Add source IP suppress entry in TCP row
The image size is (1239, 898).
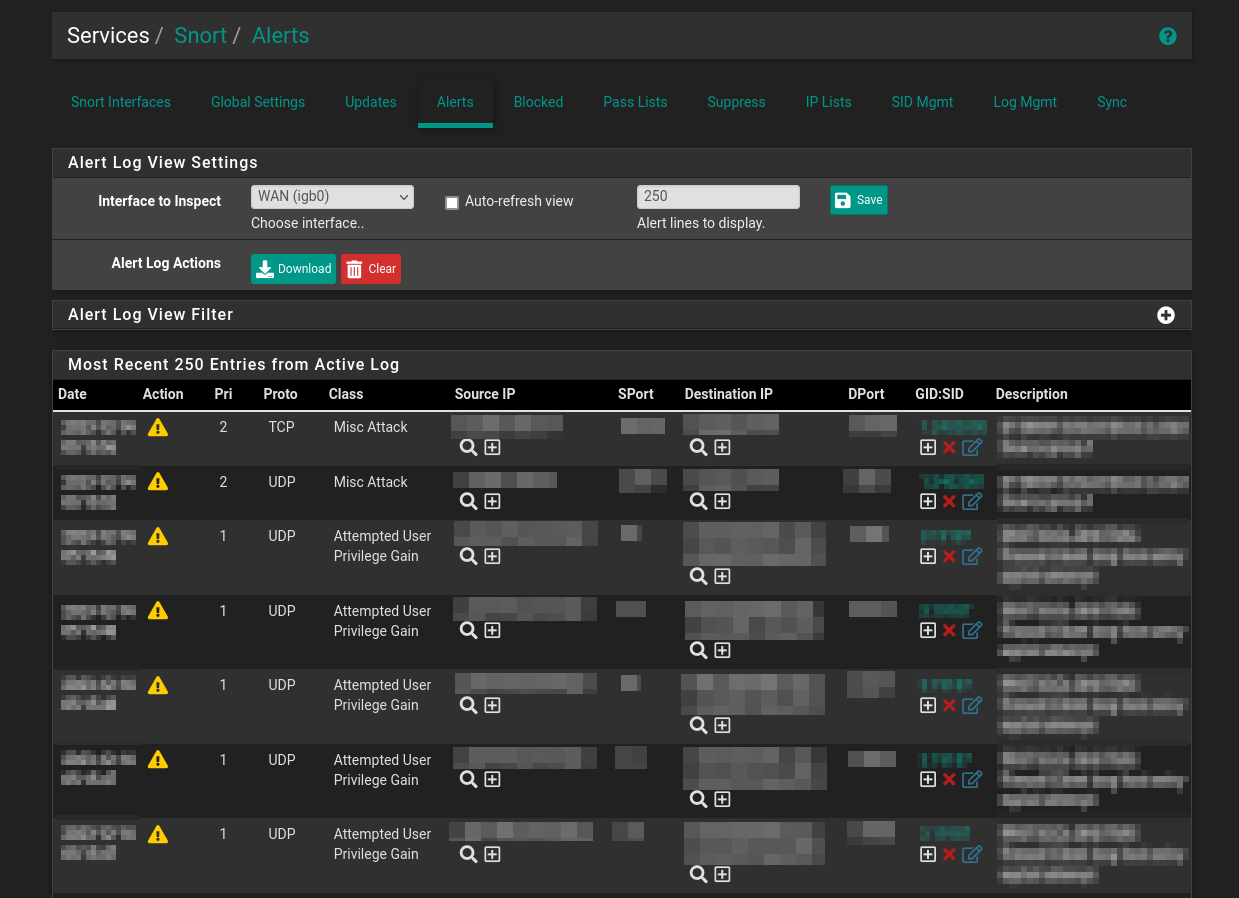(x=492, y=447)
